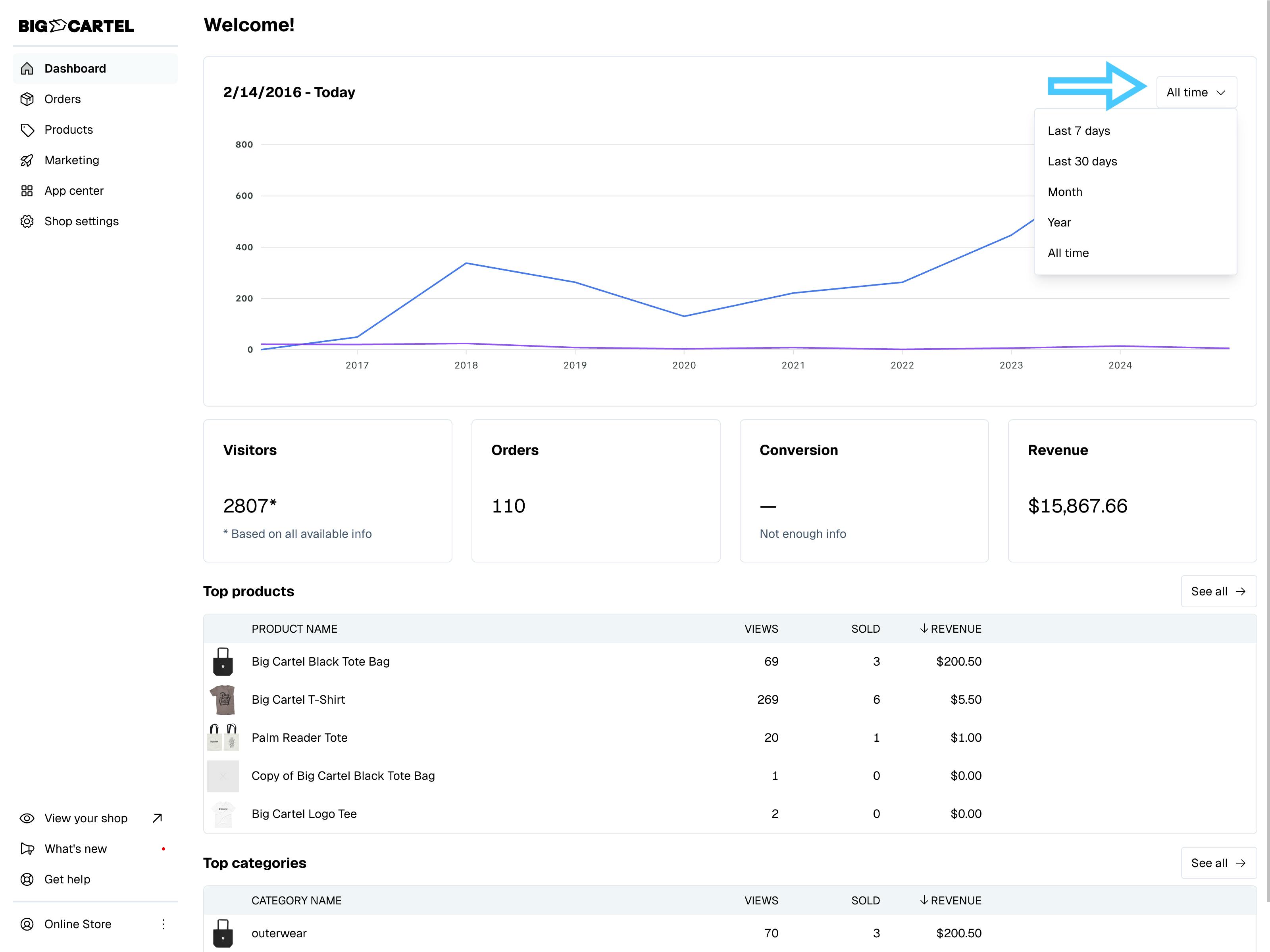Go to Dashboard in the sidebar
The width and height of the screenshot is (1270, 952).
[95, 69]
